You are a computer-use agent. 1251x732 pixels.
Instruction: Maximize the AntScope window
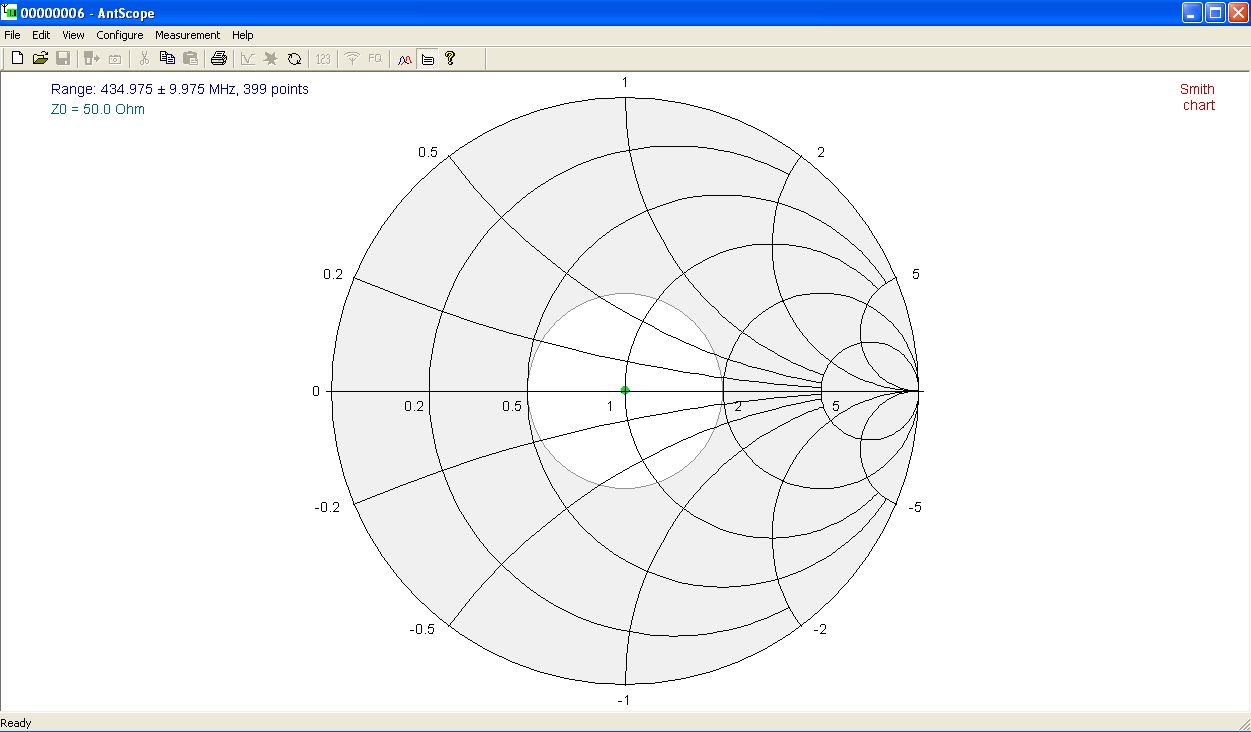(x=1215, y=12)
